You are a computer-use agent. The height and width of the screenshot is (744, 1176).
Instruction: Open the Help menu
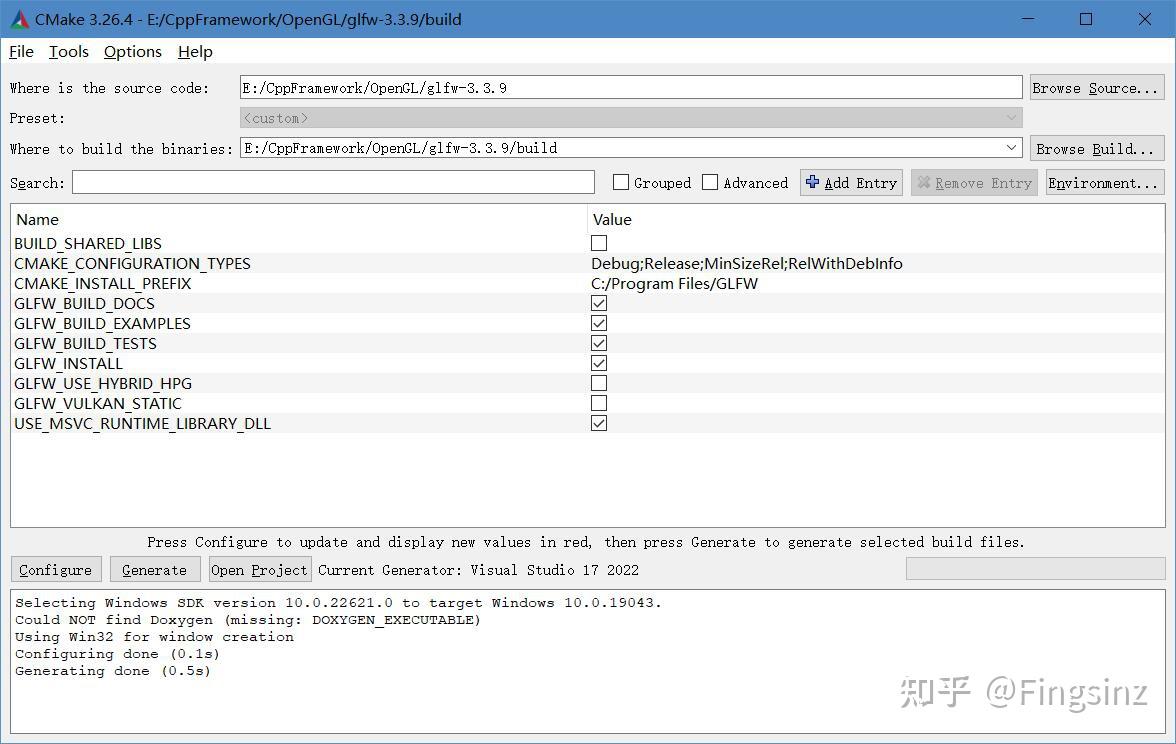click(x=195, y=52)
